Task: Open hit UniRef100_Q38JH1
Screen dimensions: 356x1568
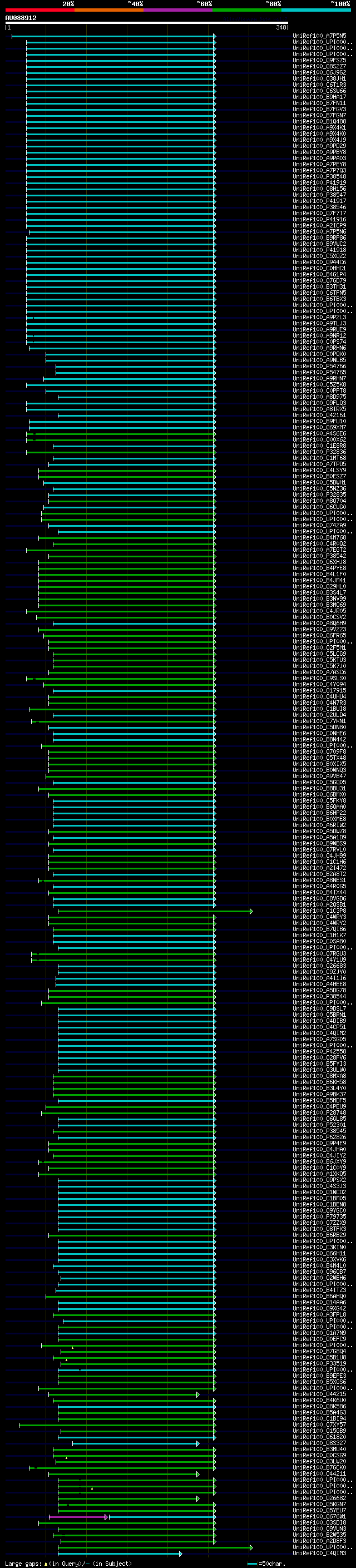Action: pos(319,78)
